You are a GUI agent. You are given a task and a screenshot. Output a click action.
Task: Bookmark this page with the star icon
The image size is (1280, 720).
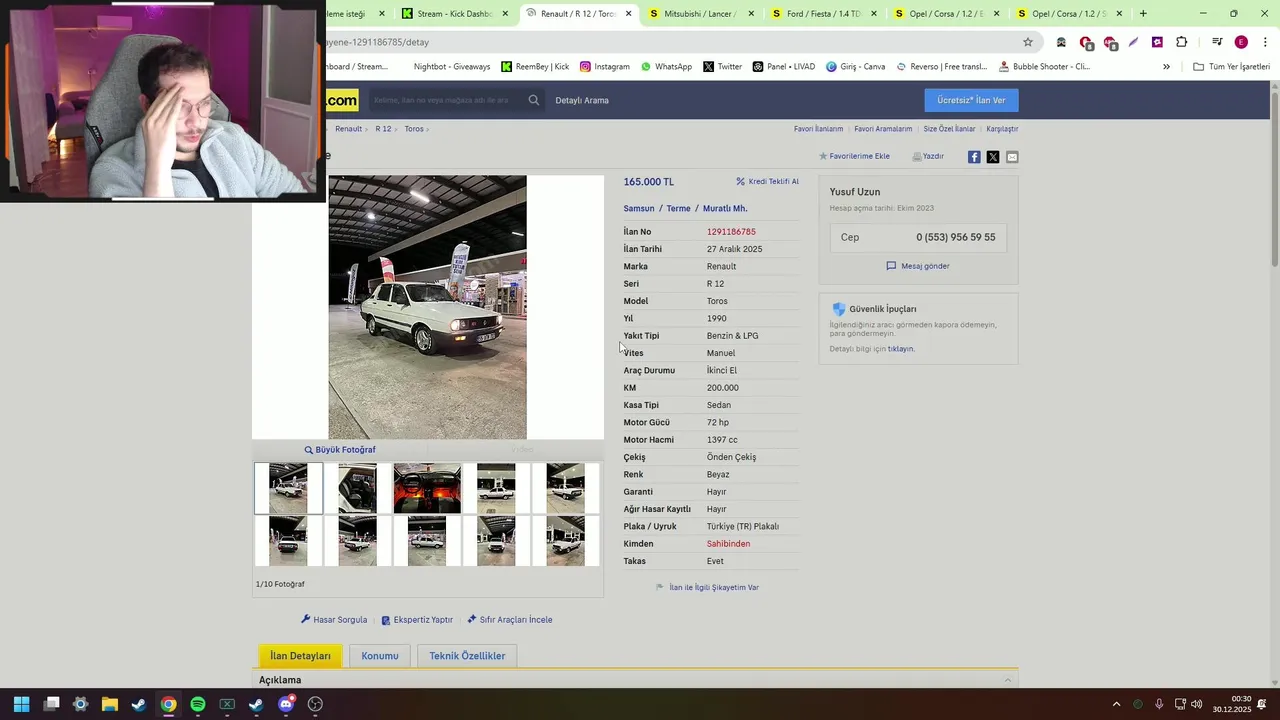[1027, 42]
